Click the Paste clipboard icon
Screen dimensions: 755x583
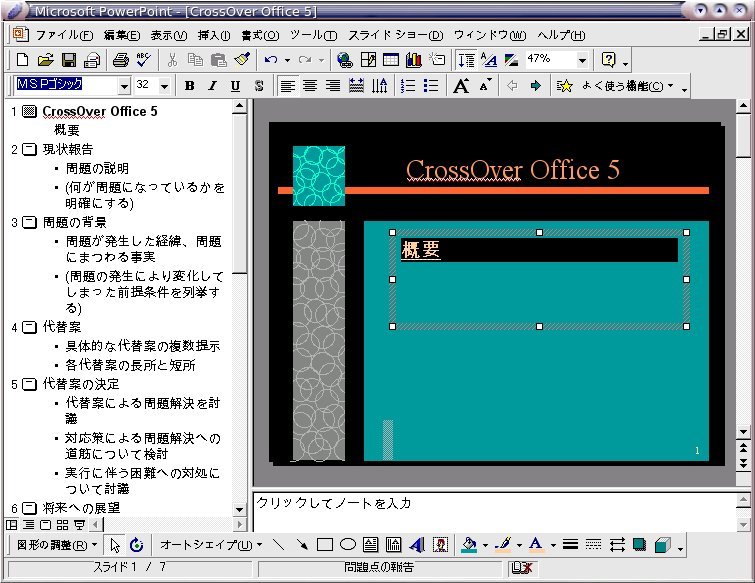coord(219,60)
